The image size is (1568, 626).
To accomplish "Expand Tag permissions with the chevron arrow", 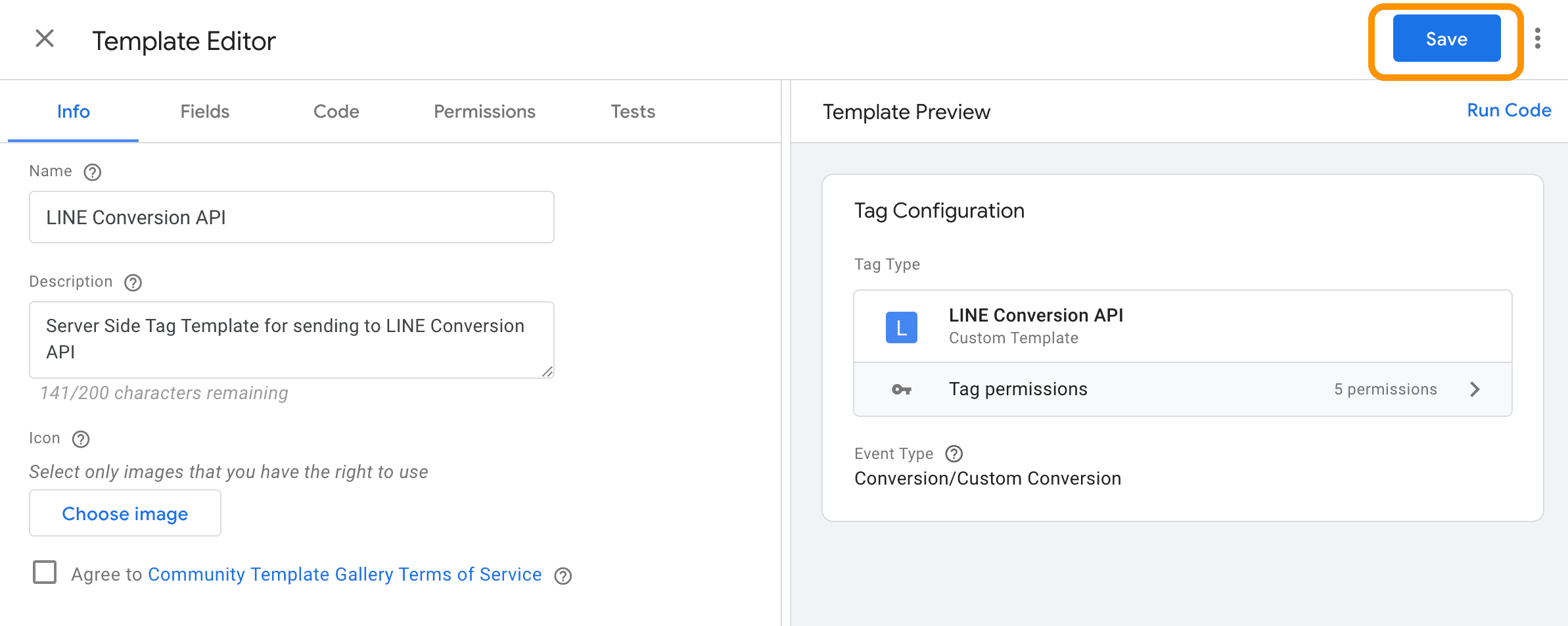I will pyautogui.click(x=1475, y=389).
